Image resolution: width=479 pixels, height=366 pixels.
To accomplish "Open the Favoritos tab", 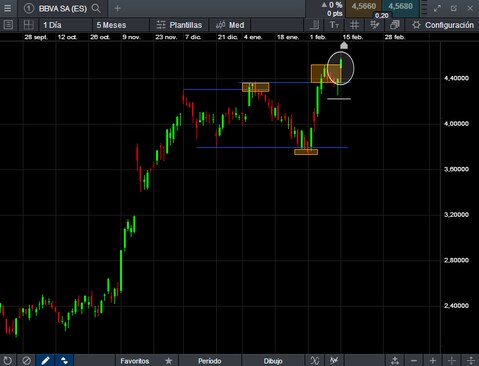I will click(x=135, y=361).
